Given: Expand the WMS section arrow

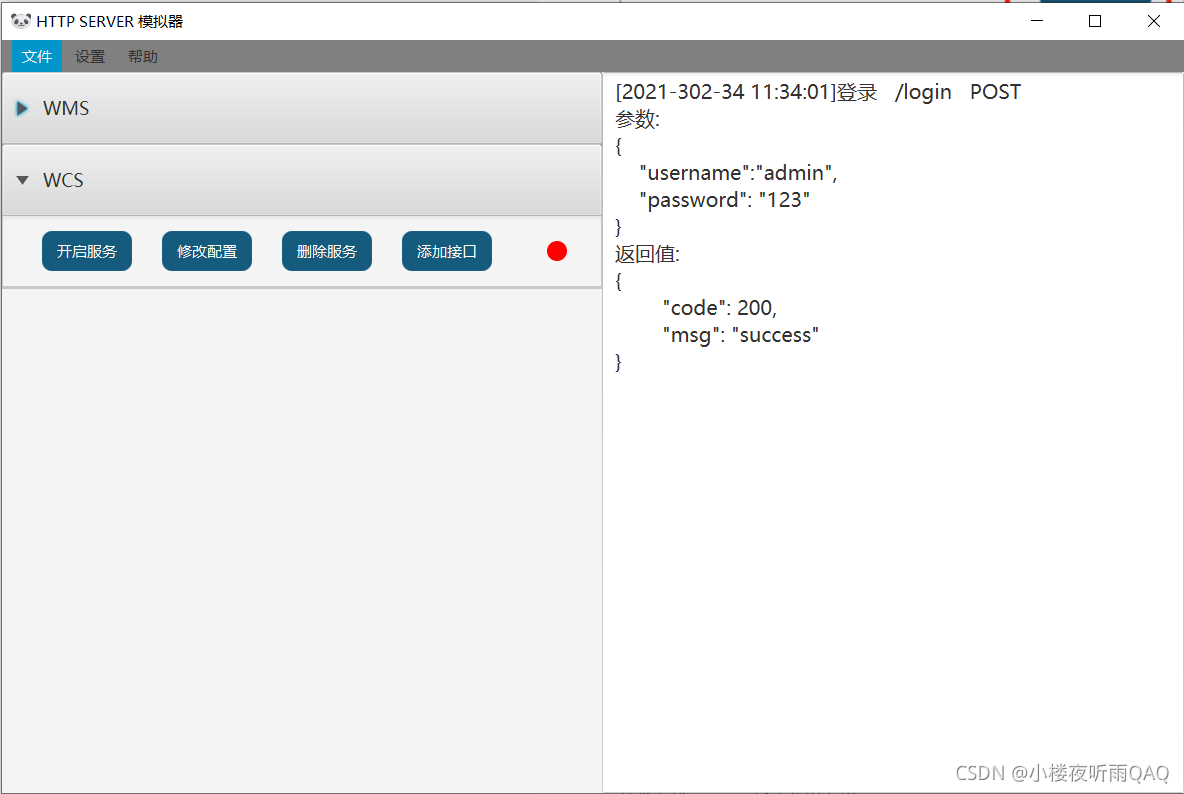Looking at the screenshot, I should (23, 109).
